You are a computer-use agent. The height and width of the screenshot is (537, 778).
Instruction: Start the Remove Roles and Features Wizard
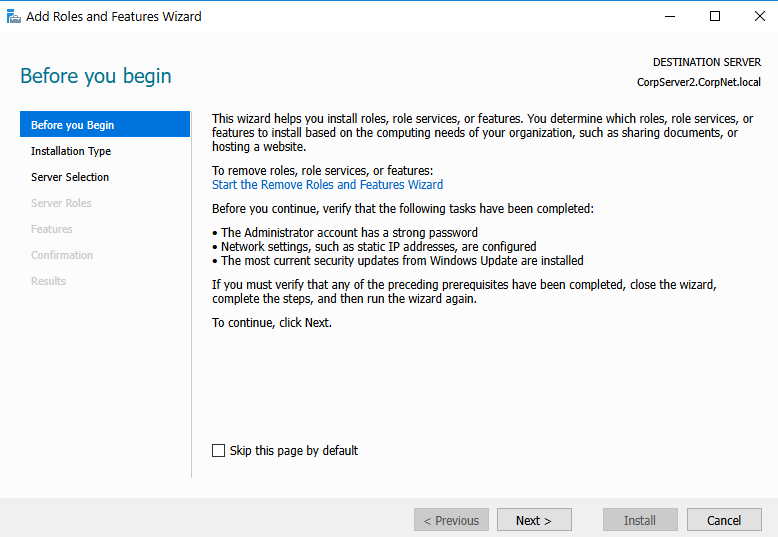tap(327, 185)
